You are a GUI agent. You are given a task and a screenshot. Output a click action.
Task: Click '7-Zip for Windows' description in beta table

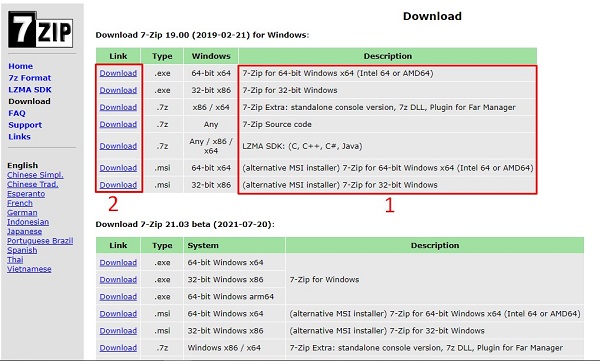click(x=324, y=280)
